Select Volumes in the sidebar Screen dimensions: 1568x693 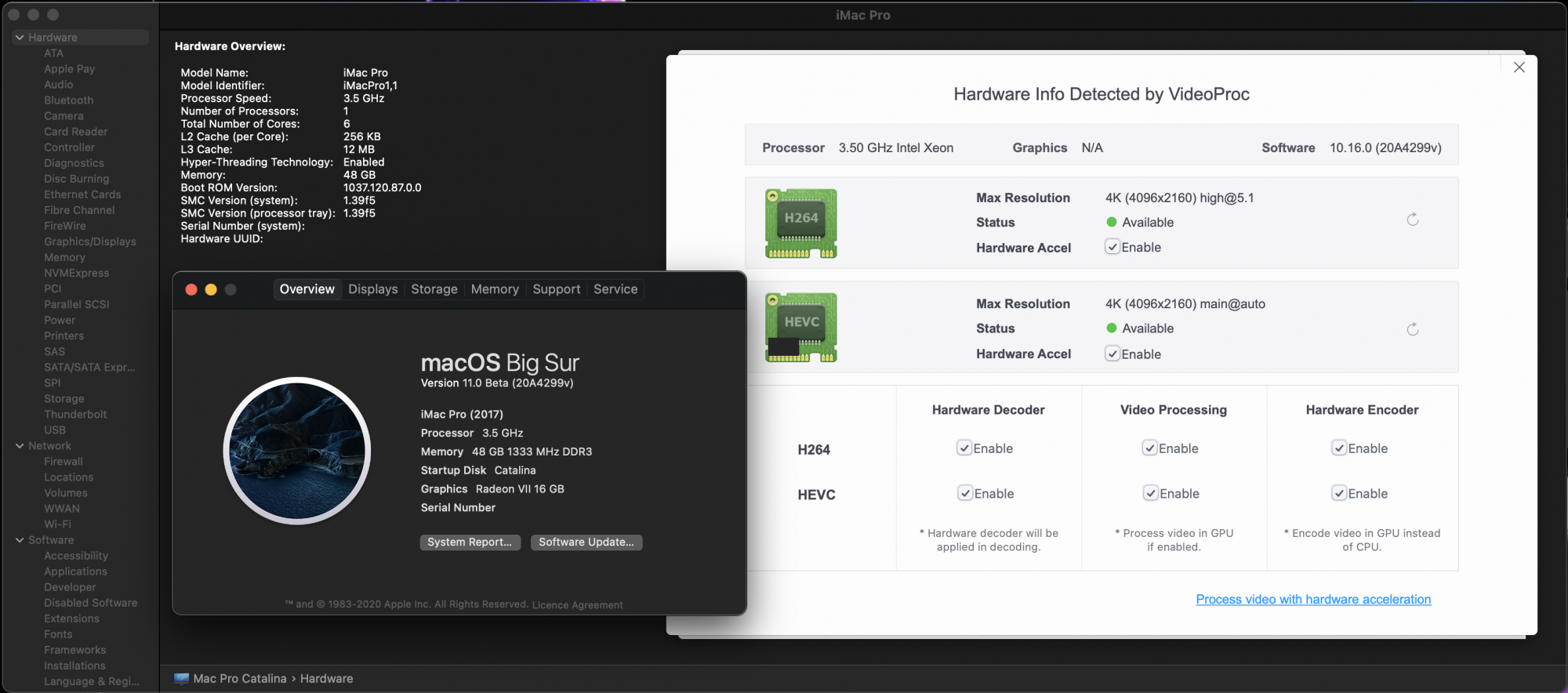tap(66, 493)
